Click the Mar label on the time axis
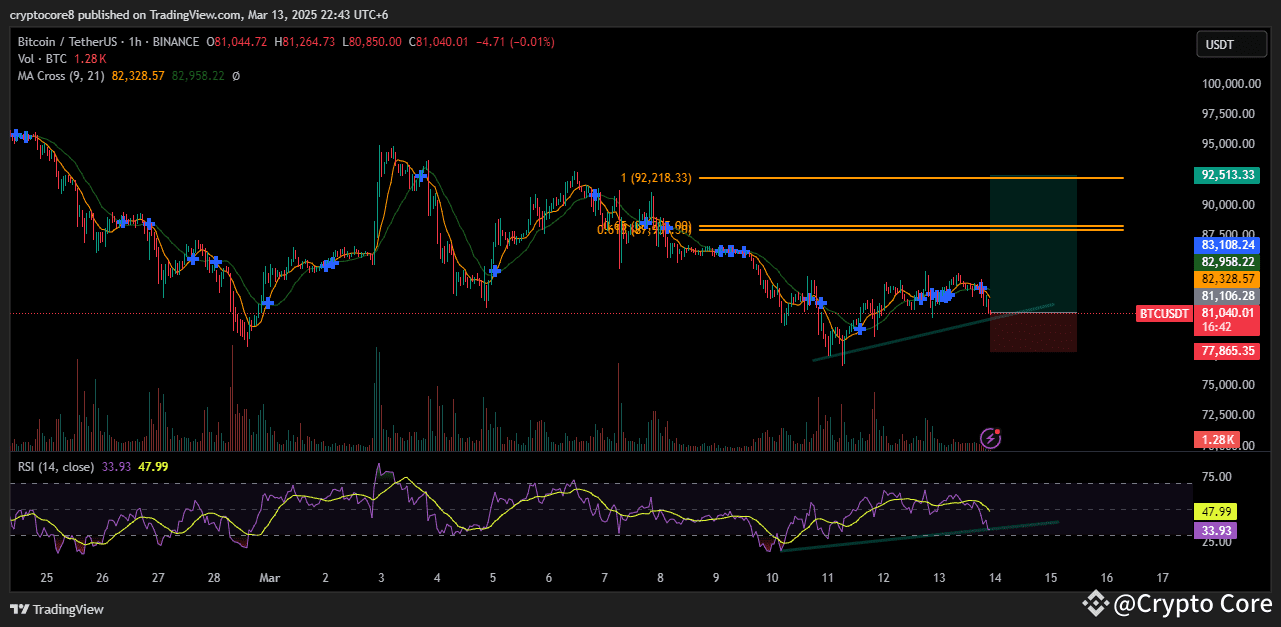Image resolution: width=1281 pixels, height=627 pixels. tap(268, 578)
